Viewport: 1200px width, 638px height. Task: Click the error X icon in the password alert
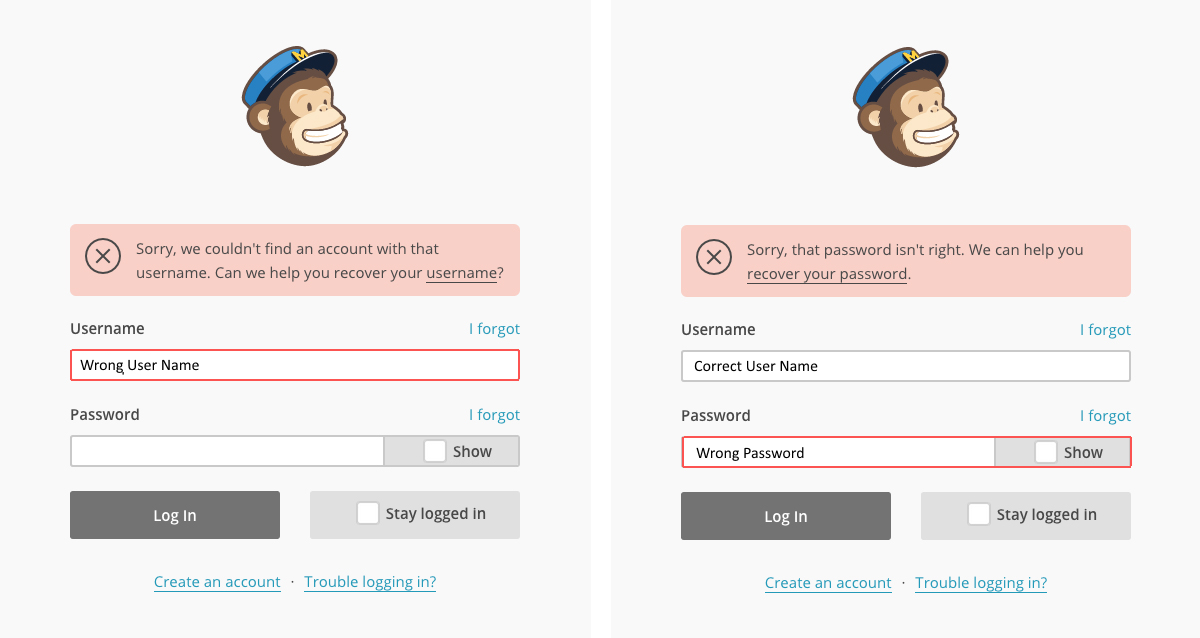(x=714, y=258)
